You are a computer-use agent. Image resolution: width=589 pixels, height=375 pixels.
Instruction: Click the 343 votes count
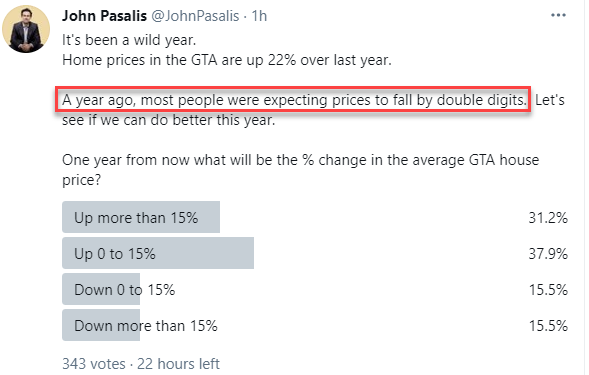pos(94,364)
